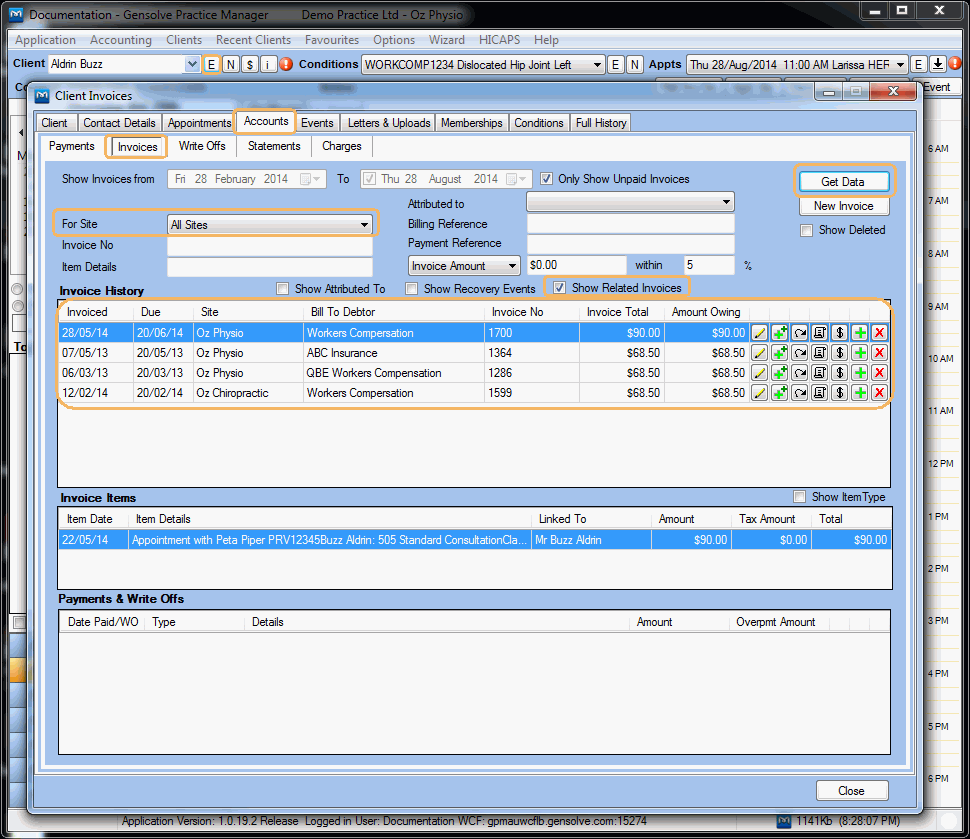Disable the Show Related Invoices checkbox
Image resolution: width=970 pixels, height=839 pixels.
(x=559, y=288)
